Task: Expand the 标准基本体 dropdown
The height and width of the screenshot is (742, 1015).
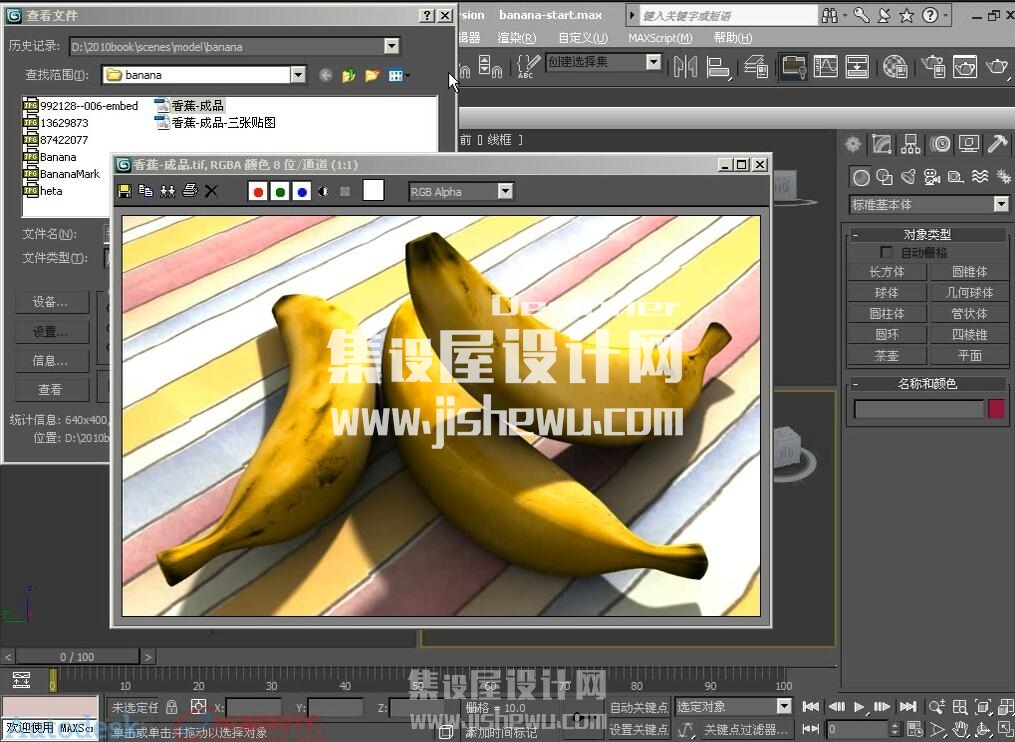Action: (x=1001, y=205)
